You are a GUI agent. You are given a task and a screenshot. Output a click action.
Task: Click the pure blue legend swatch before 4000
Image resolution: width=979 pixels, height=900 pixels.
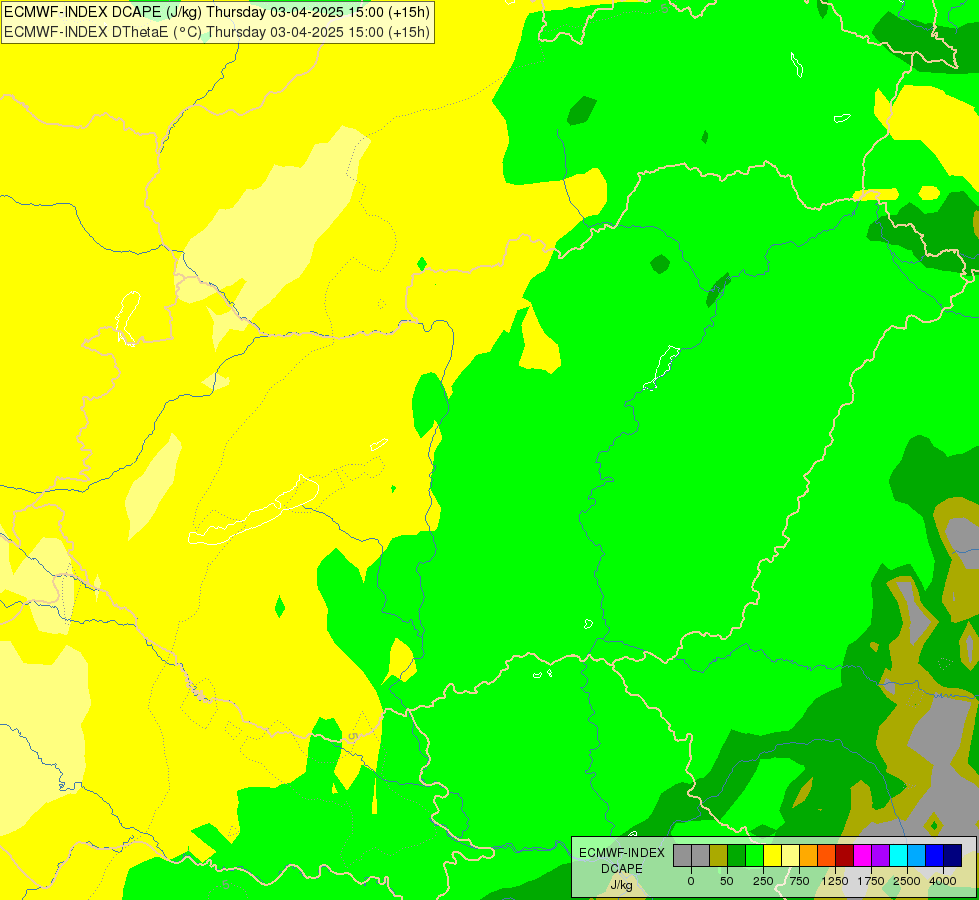click(934, 855)
